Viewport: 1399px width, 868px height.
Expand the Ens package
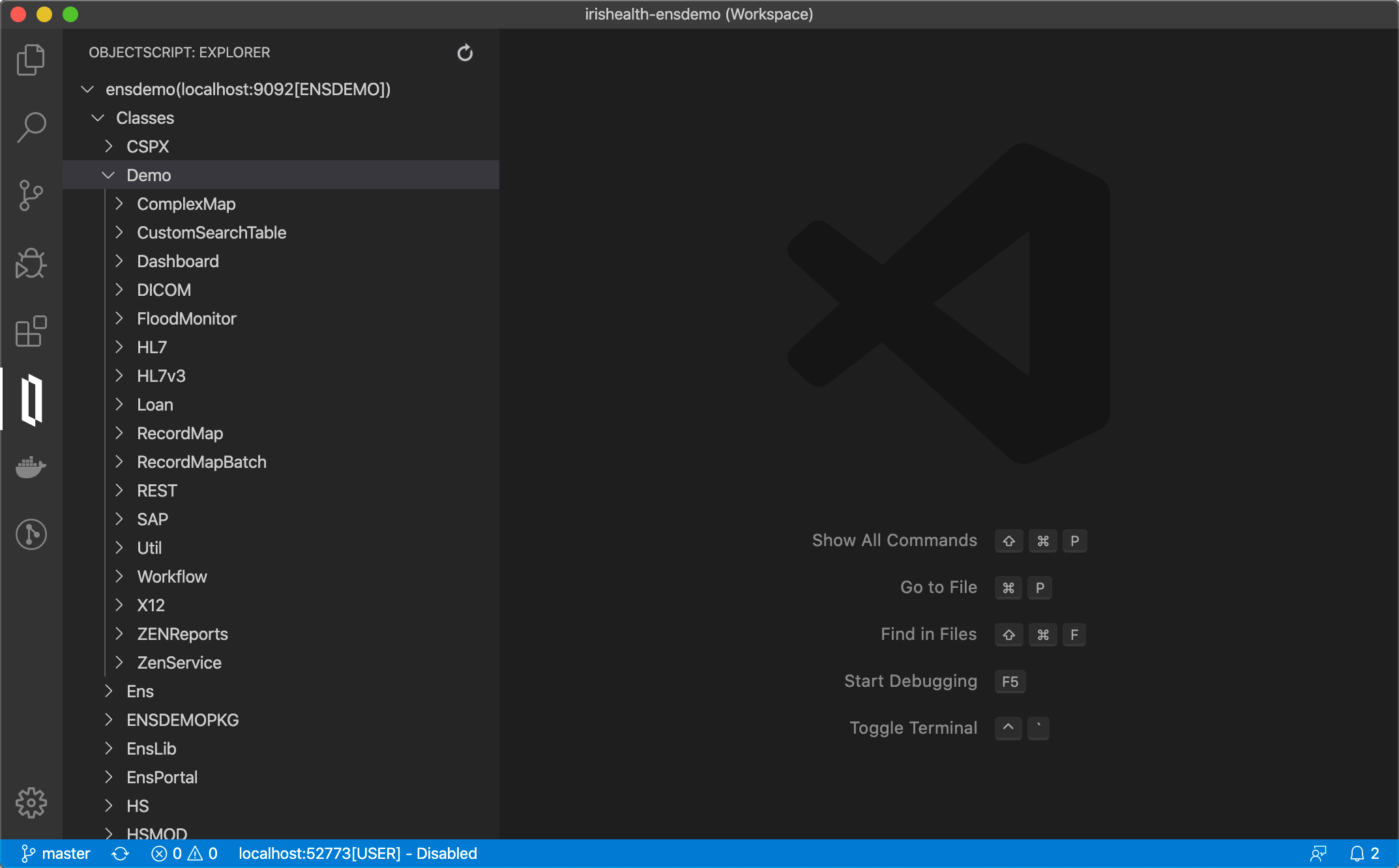(x=108, y=691)
